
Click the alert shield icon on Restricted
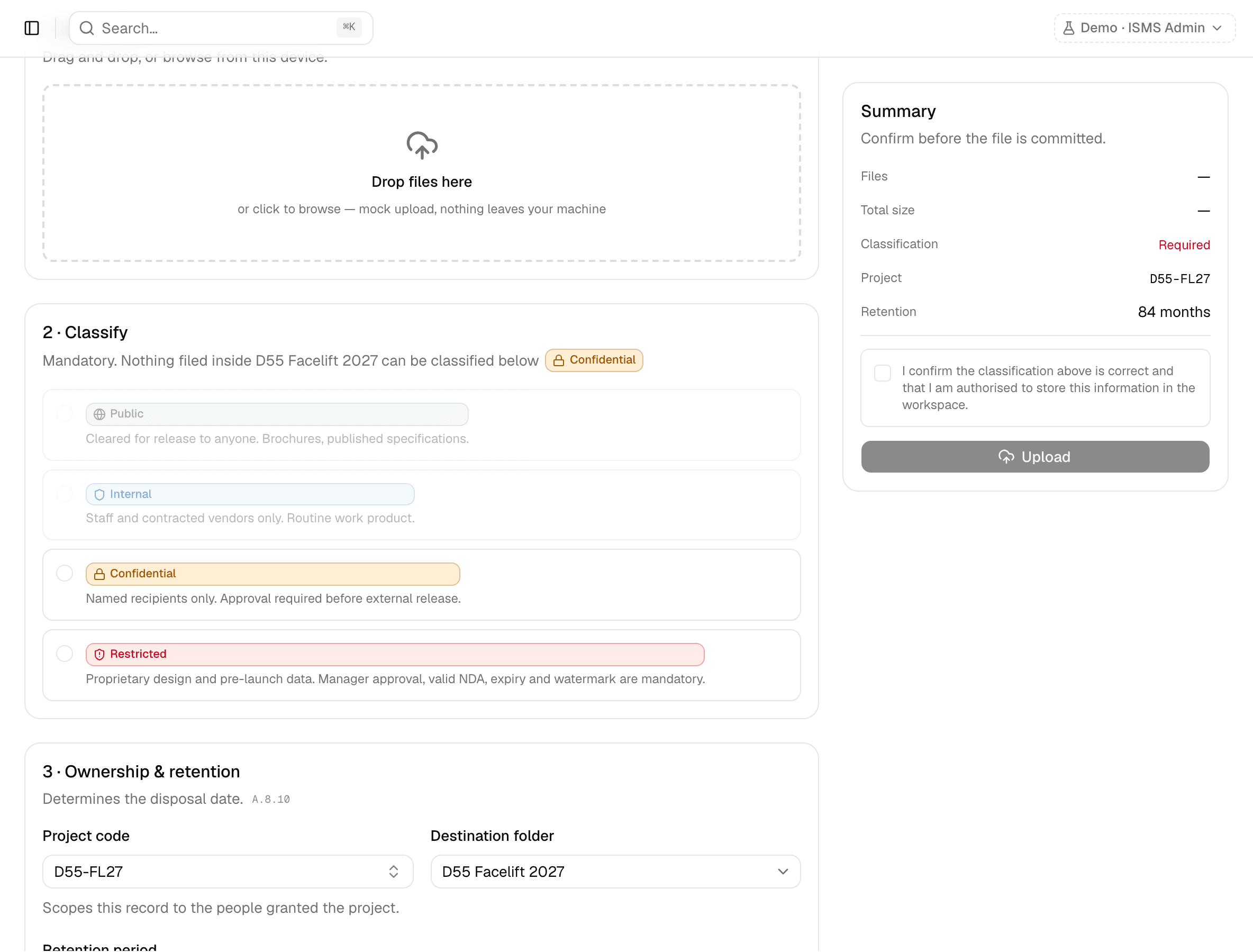click(x=99, y=655)
